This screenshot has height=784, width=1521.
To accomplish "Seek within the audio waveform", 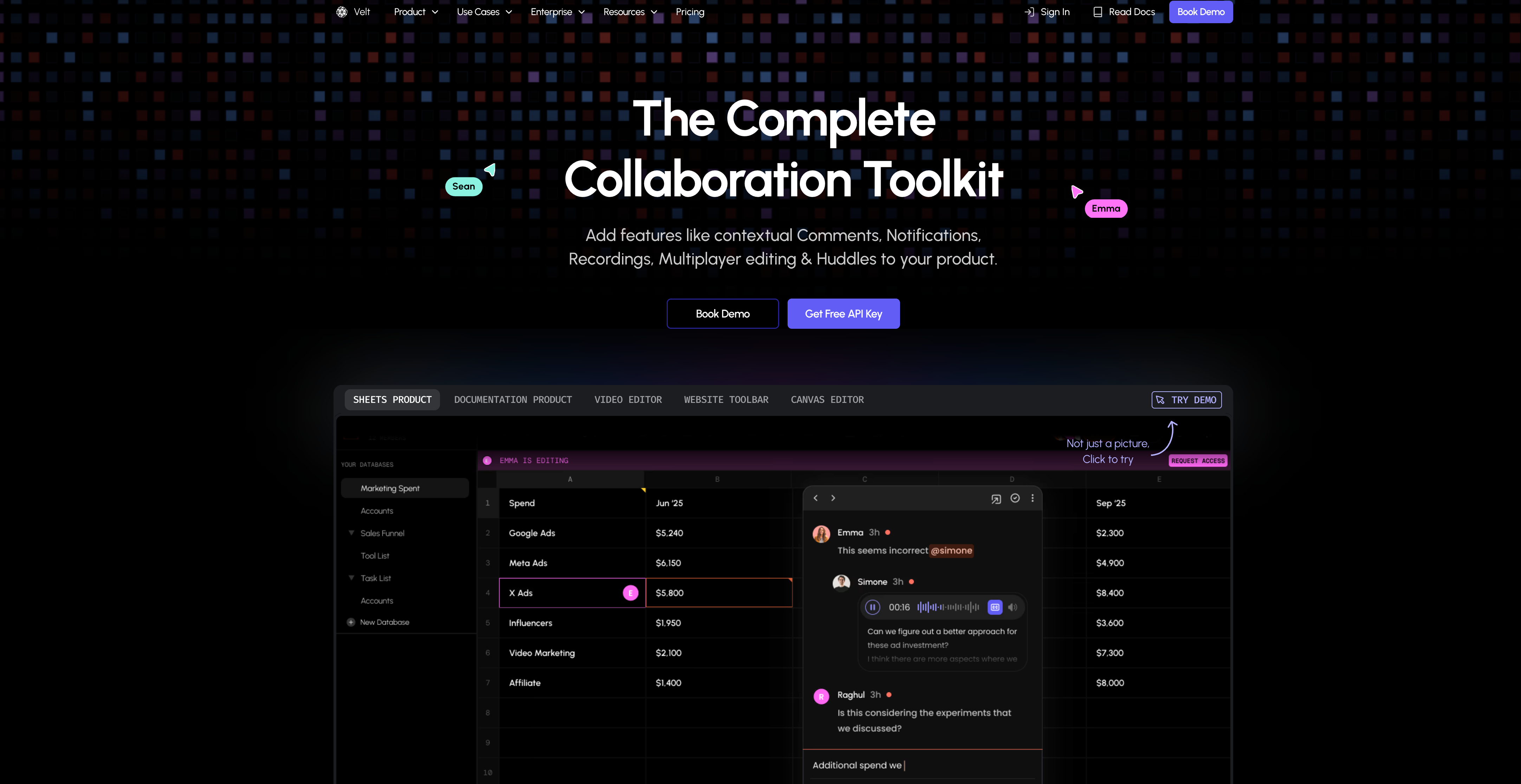I will point(948,607).
